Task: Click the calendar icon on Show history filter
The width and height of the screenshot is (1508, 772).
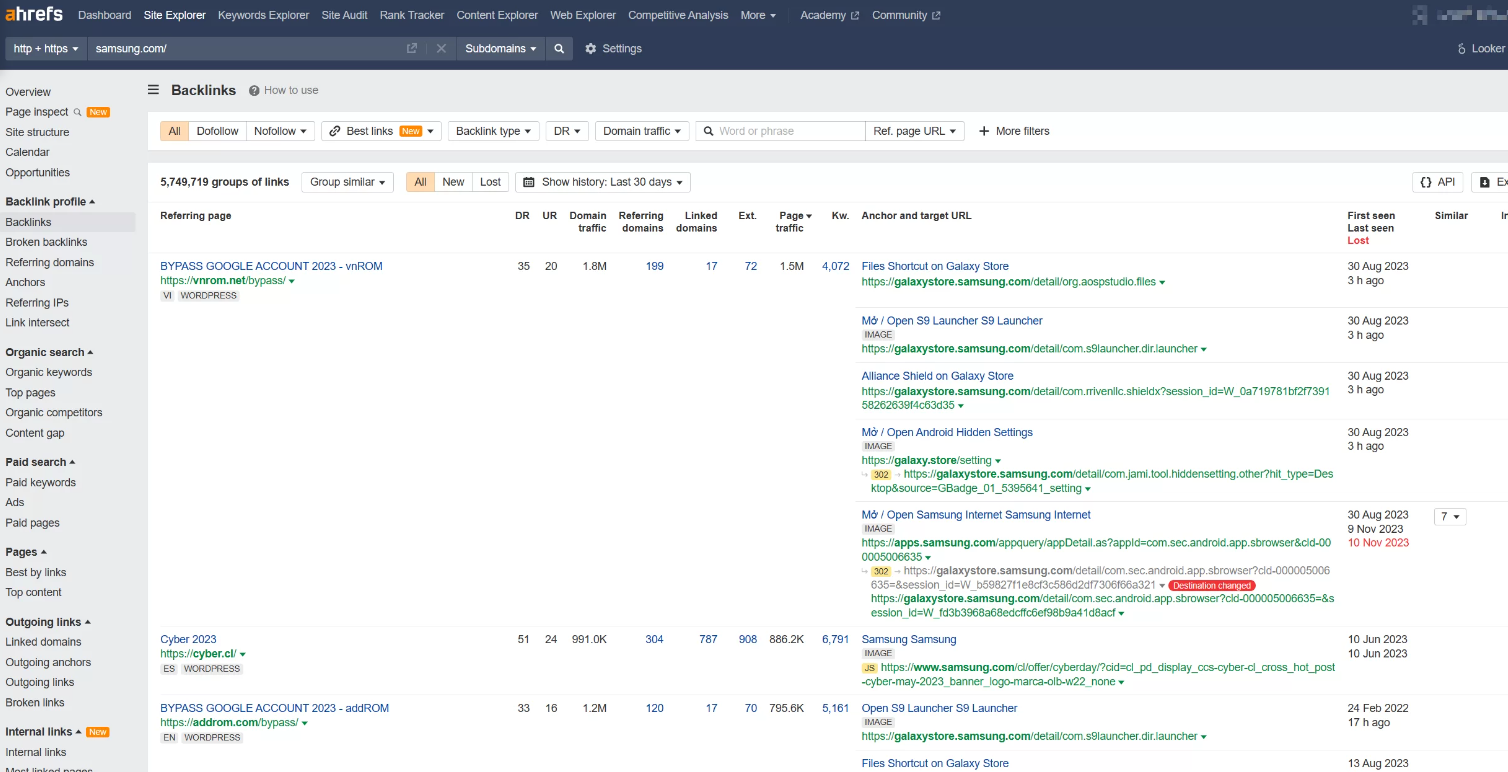Action: (528, 182)
